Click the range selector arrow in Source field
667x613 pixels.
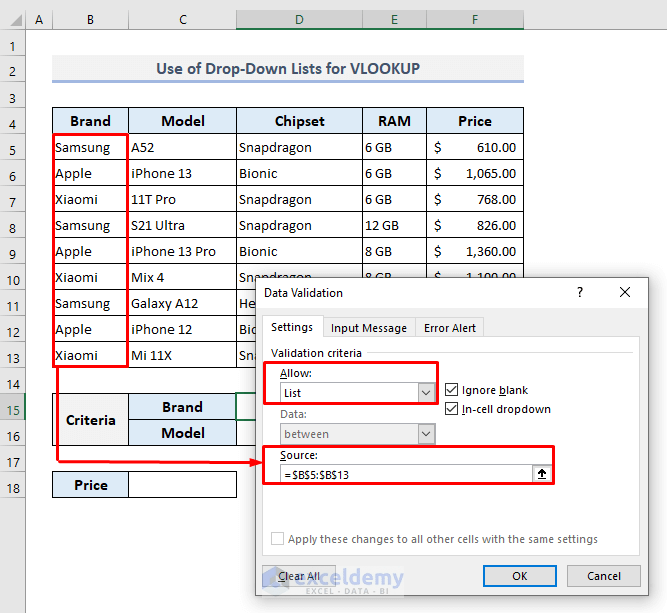point(542,474)
